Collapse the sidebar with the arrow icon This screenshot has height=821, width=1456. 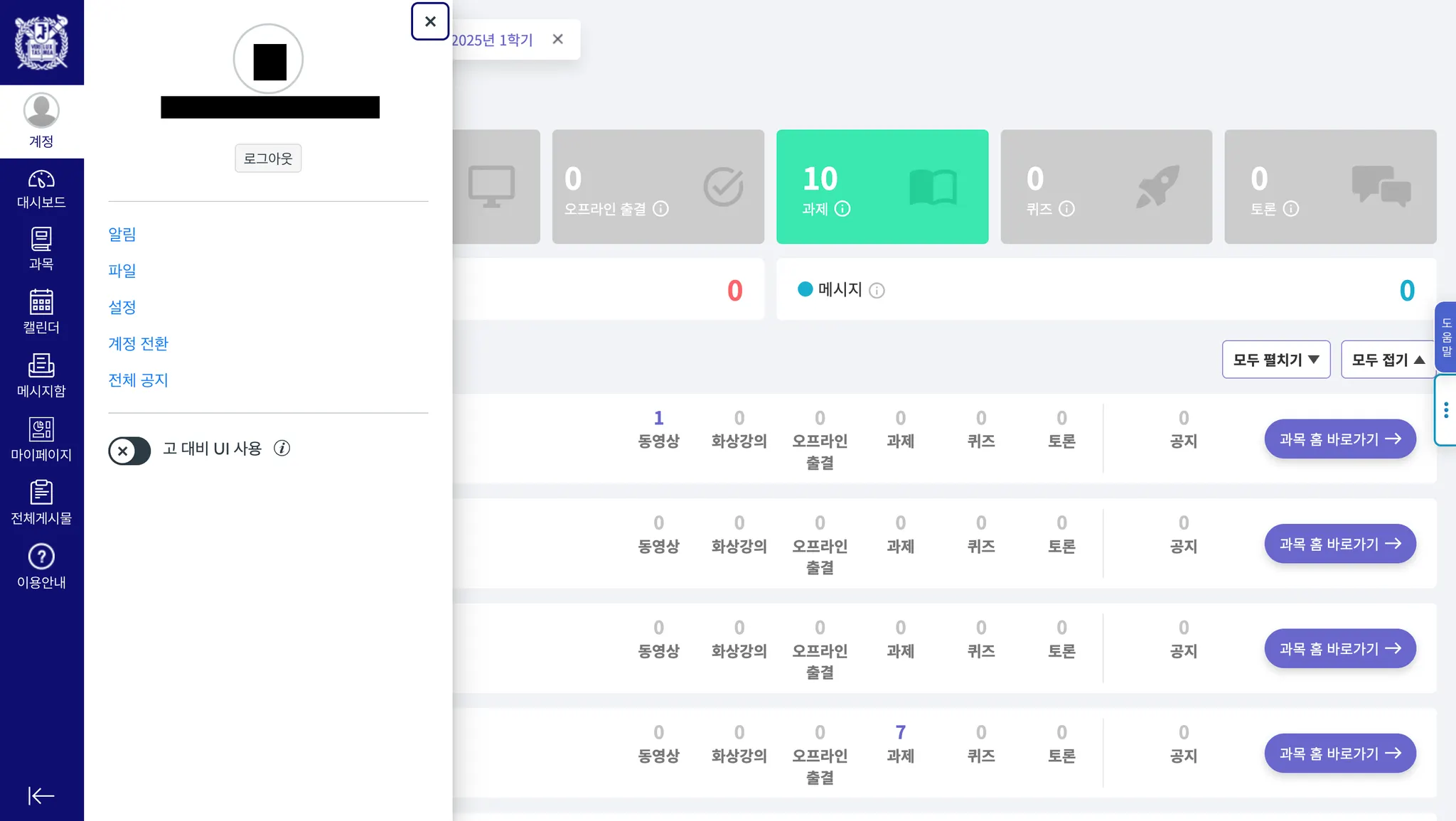pyautogui.click(x=41, y=795)
